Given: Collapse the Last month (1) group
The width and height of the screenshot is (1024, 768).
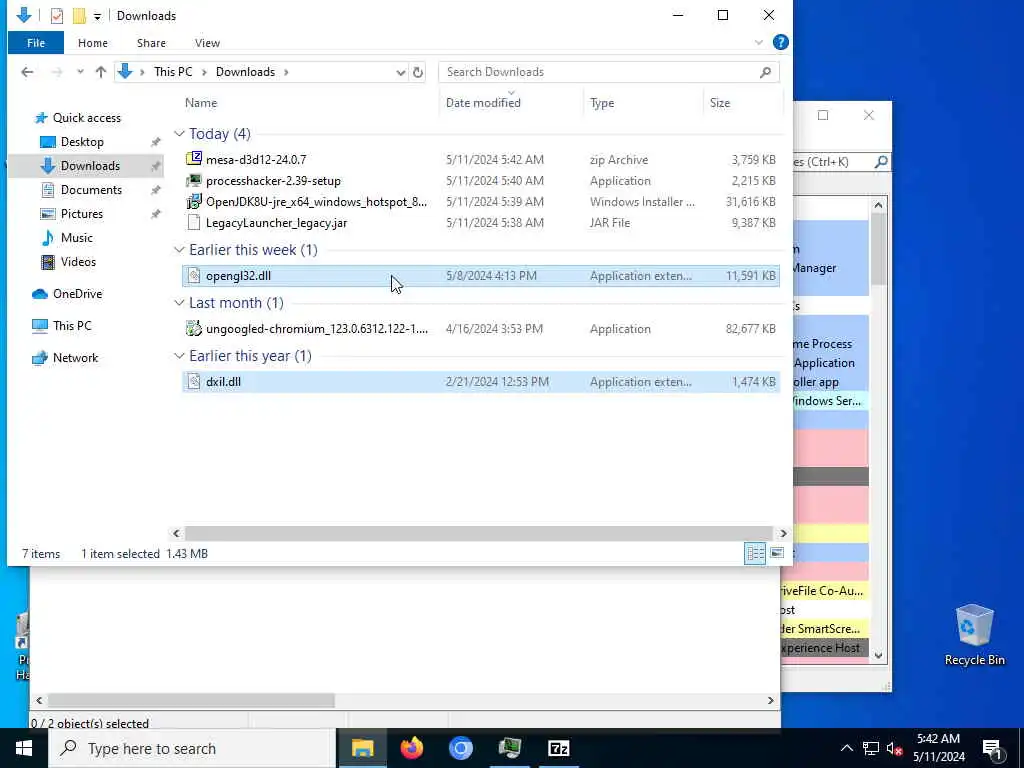Looking at the screenshot, I should tap(179, 302).
